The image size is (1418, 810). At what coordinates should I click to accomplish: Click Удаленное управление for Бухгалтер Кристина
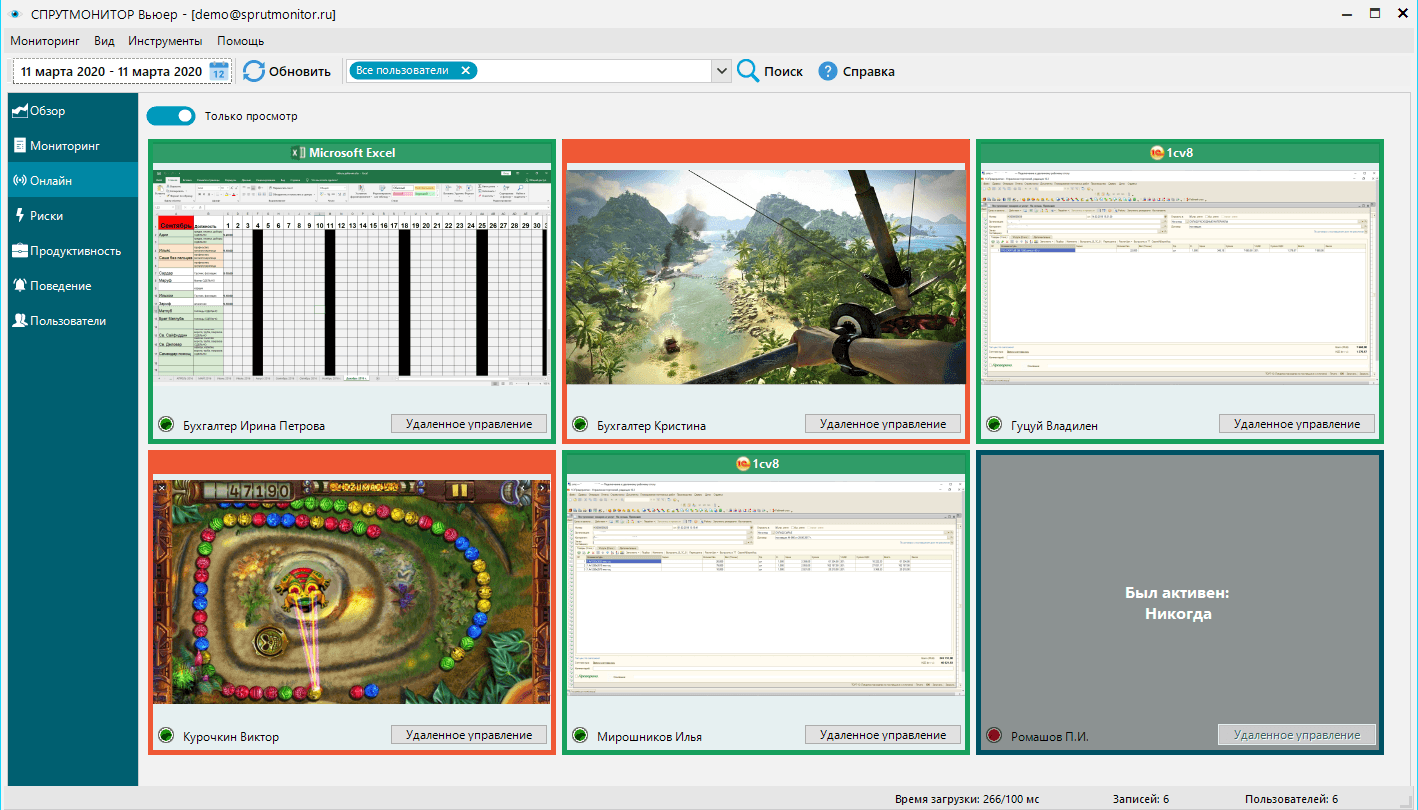click(x=883, y=424)
